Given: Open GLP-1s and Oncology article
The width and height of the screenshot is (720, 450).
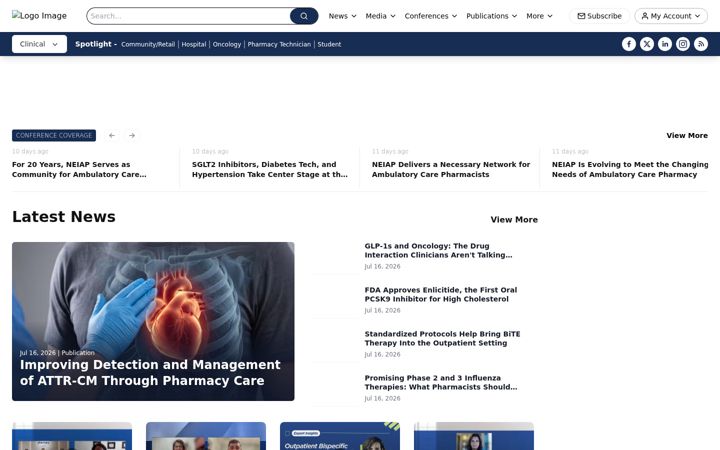Looking at the screenshot, I should pyautogui.click(x=439, y=250).
